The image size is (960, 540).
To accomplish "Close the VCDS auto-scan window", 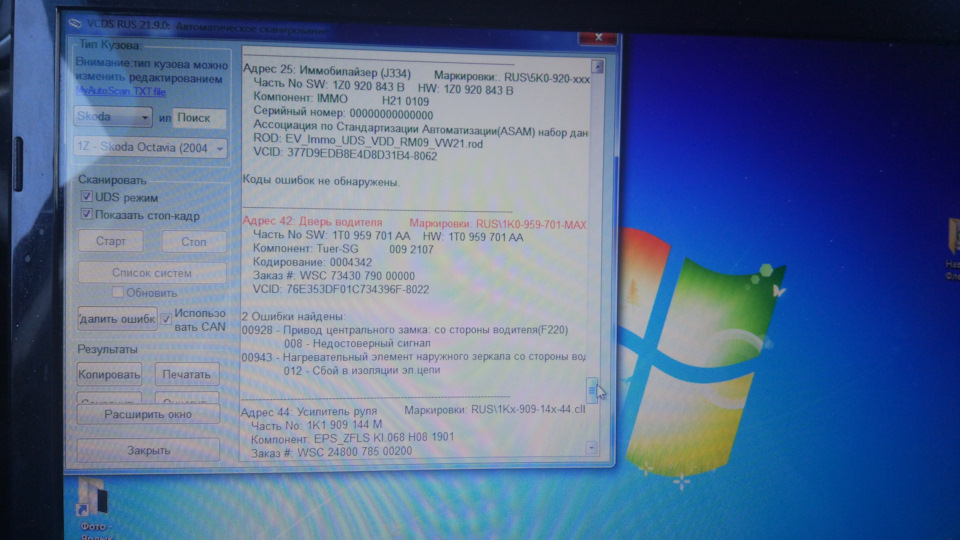I will click(598, 37).
